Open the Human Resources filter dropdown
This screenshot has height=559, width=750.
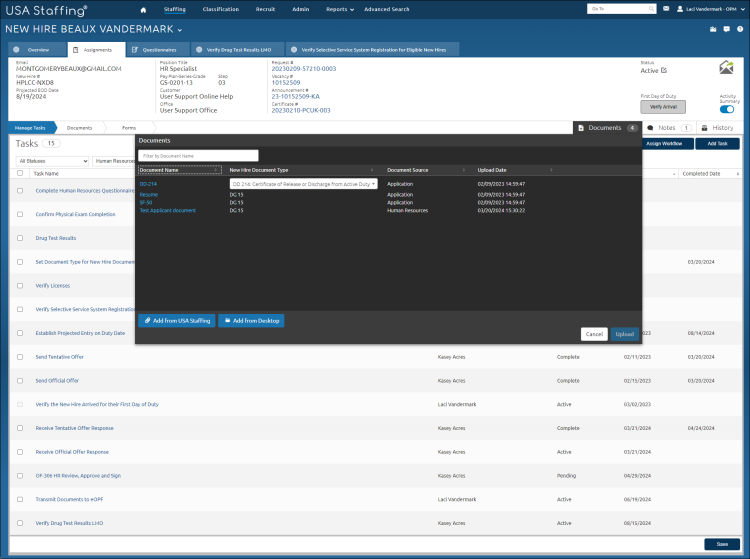coord(114,161)
